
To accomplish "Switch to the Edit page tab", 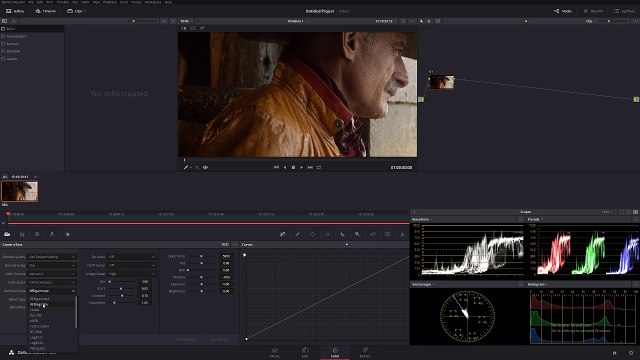I will [305, 353].
